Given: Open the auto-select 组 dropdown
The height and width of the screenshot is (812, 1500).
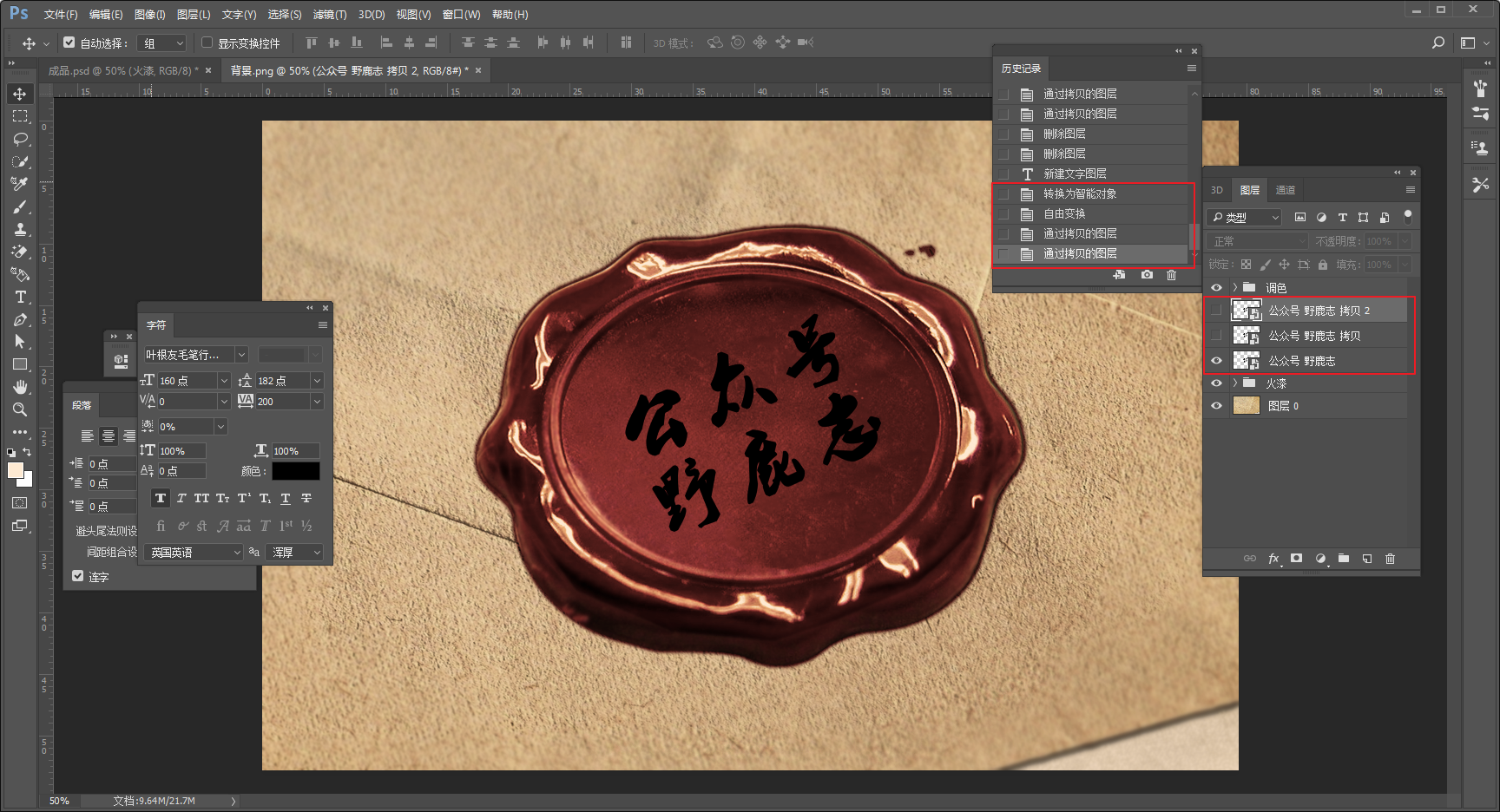Looking at the screenshot, I should pos(162,43).
